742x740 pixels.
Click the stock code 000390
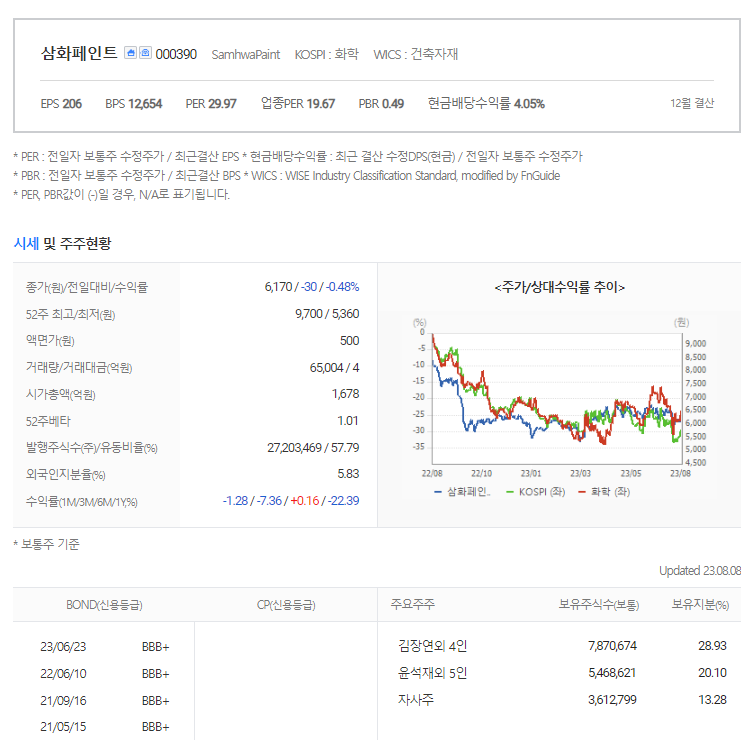point(176,54)
